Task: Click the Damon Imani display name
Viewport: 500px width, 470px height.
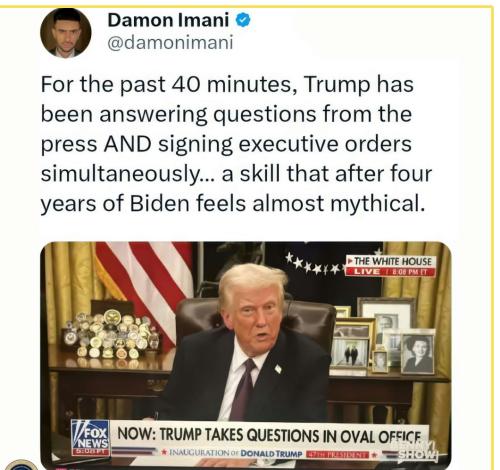Action: (168, 20)
